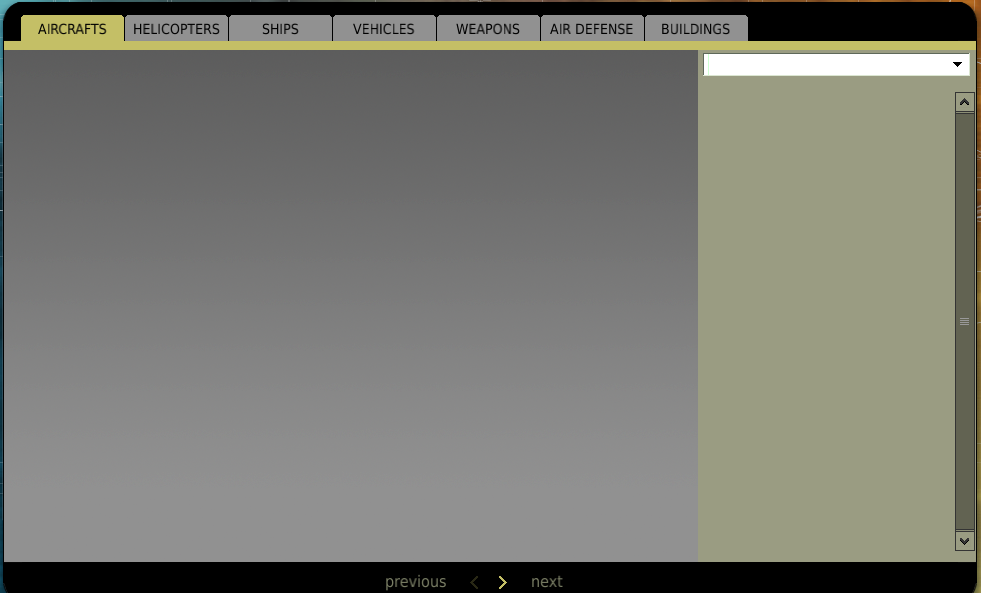Image resolution: width=981 pixels, height=593 pixels.
Task: Select the SHIPS tab
Action: pyautogui.click(x=280, y=29)
